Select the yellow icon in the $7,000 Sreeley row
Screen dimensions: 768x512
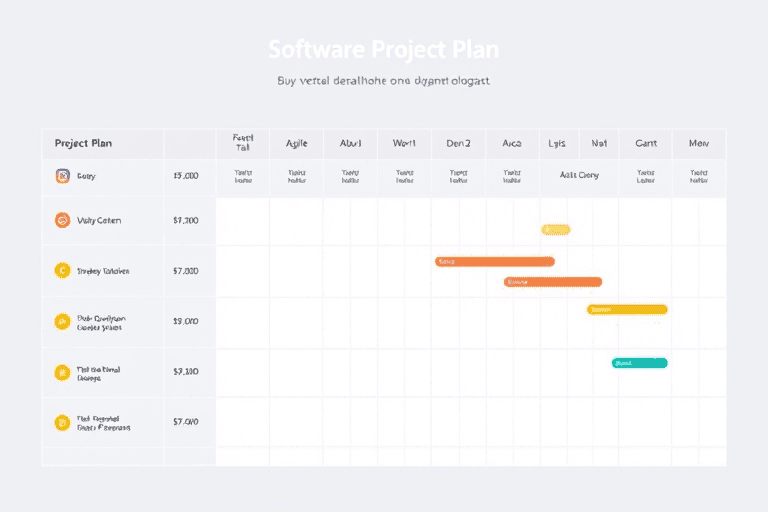point(62,270)
